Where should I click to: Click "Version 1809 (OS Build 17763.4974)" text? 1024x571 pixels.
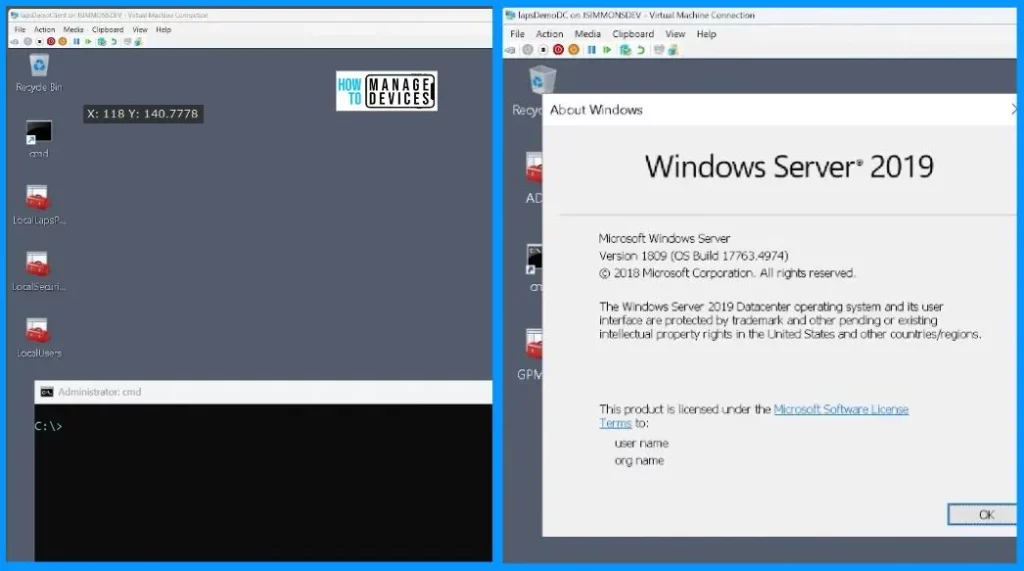(694, 256)
